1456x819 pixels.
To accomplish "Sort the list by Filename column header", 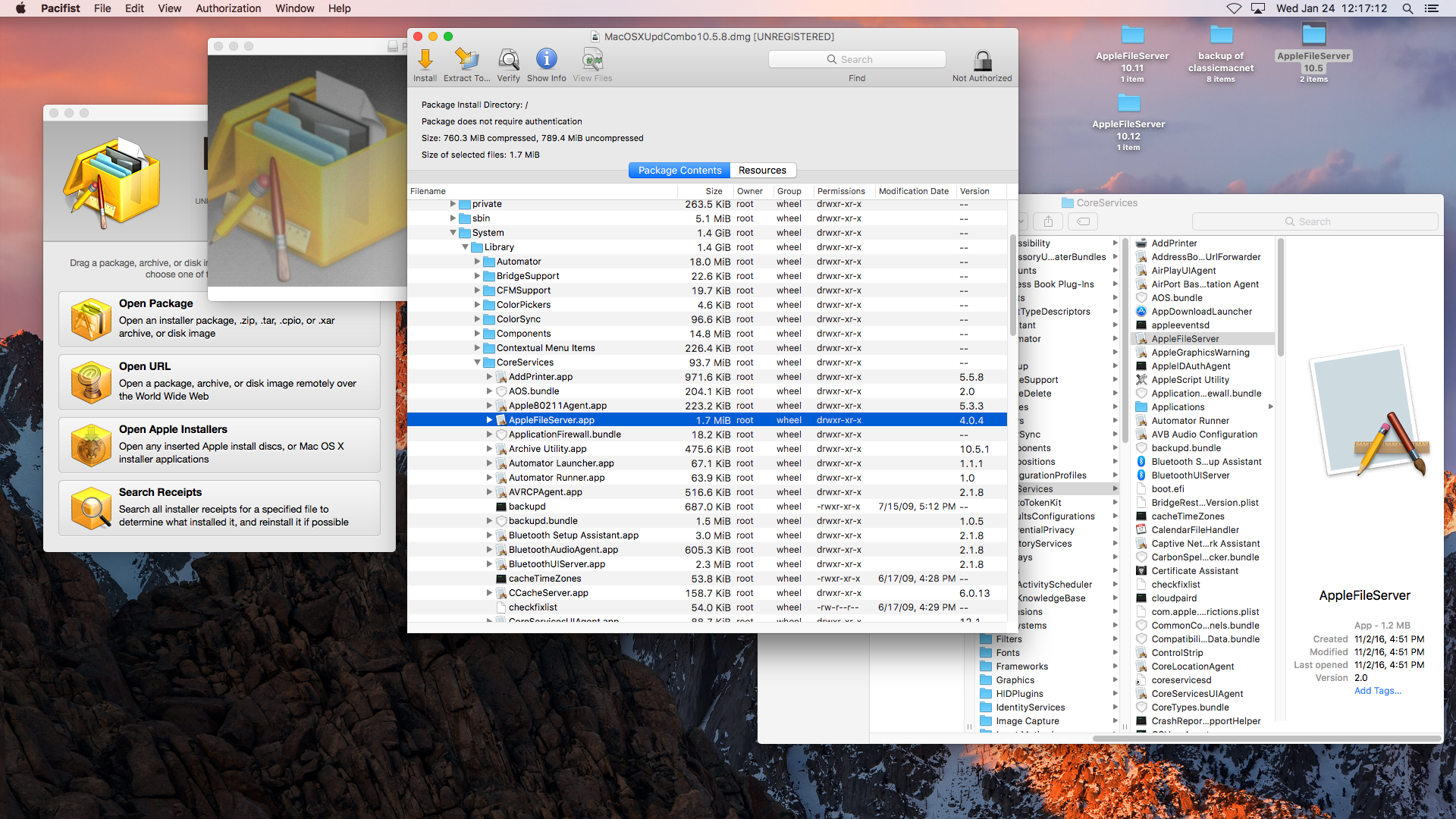I will pos(541,191).
